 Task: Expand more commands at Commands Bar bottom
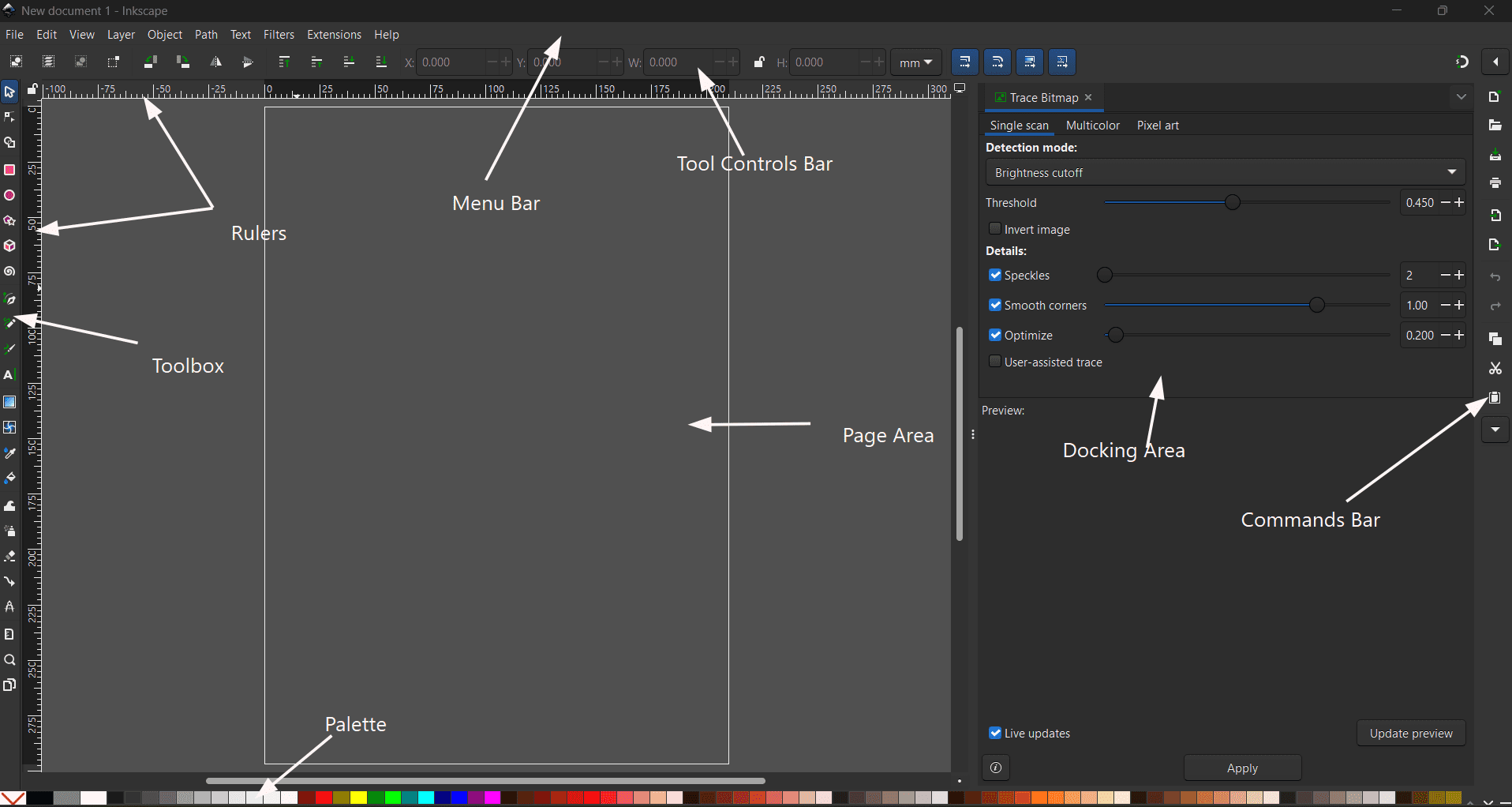1495,430
